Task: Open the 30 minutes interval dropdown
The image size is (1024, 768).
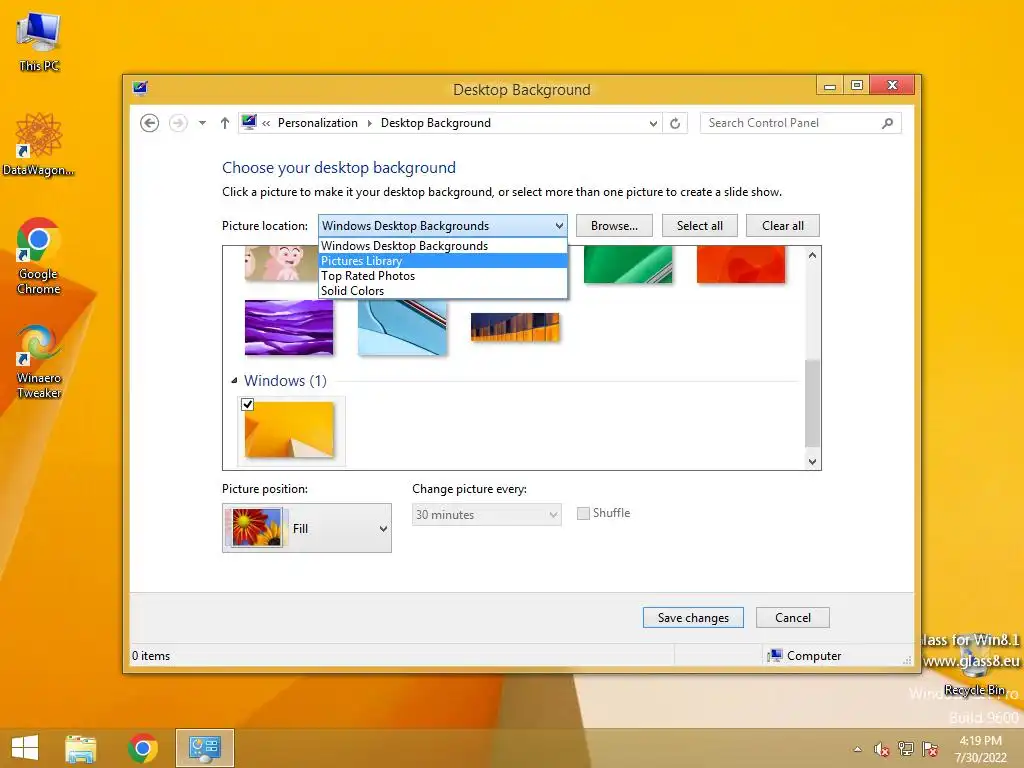Action: click(x=487, y=515)
